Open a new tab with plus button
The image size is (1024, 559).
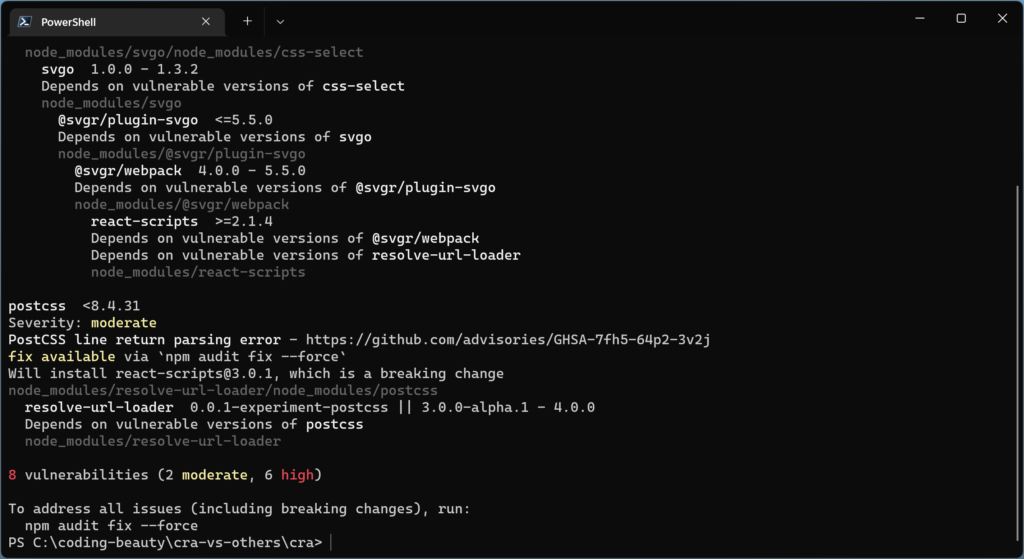[248, 21]
